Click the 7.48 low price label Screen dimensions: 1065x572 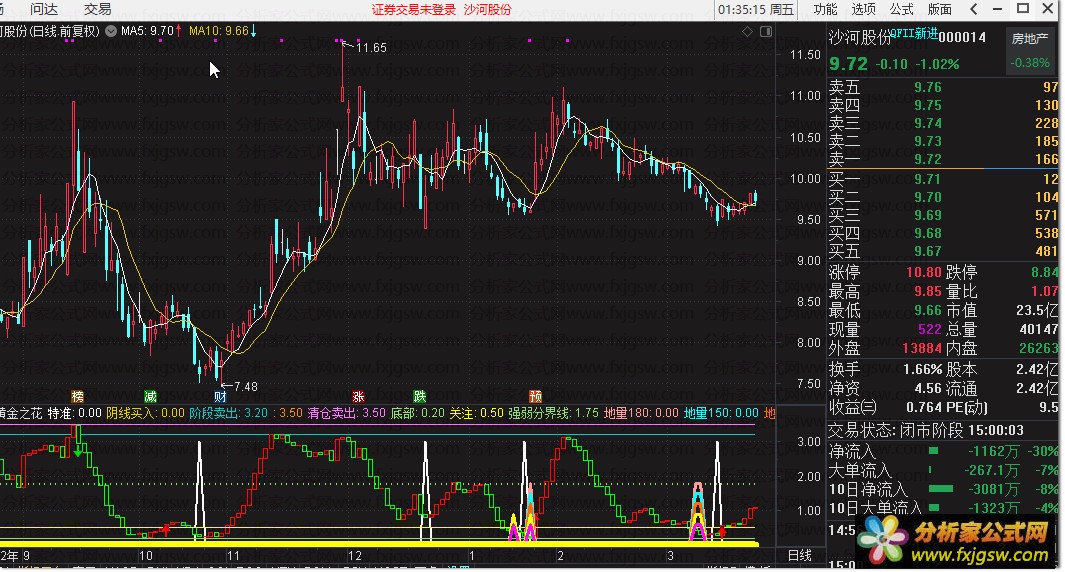tap(245, 387)
